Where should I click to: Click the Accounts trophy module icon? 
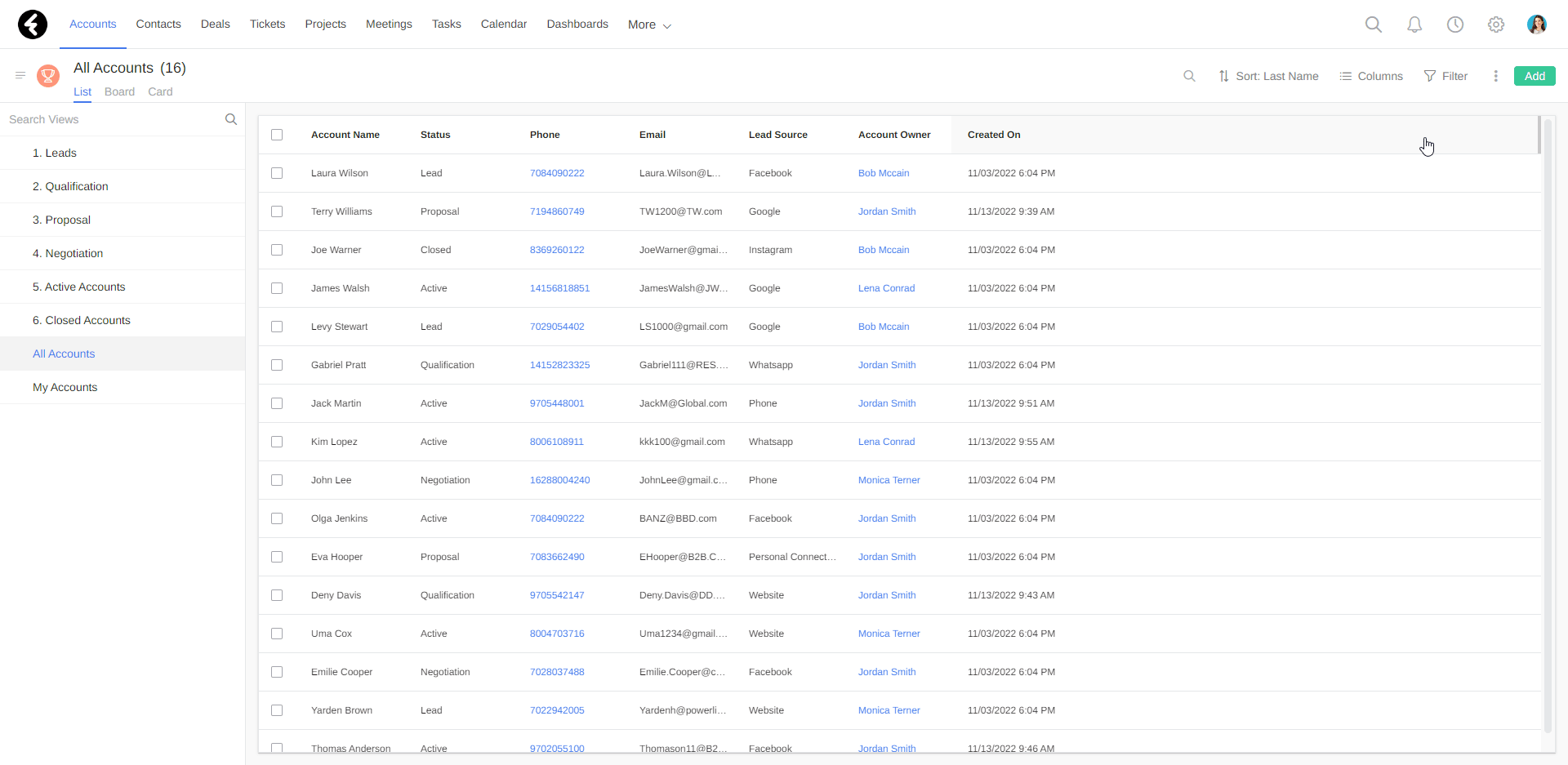coord(48,76)
